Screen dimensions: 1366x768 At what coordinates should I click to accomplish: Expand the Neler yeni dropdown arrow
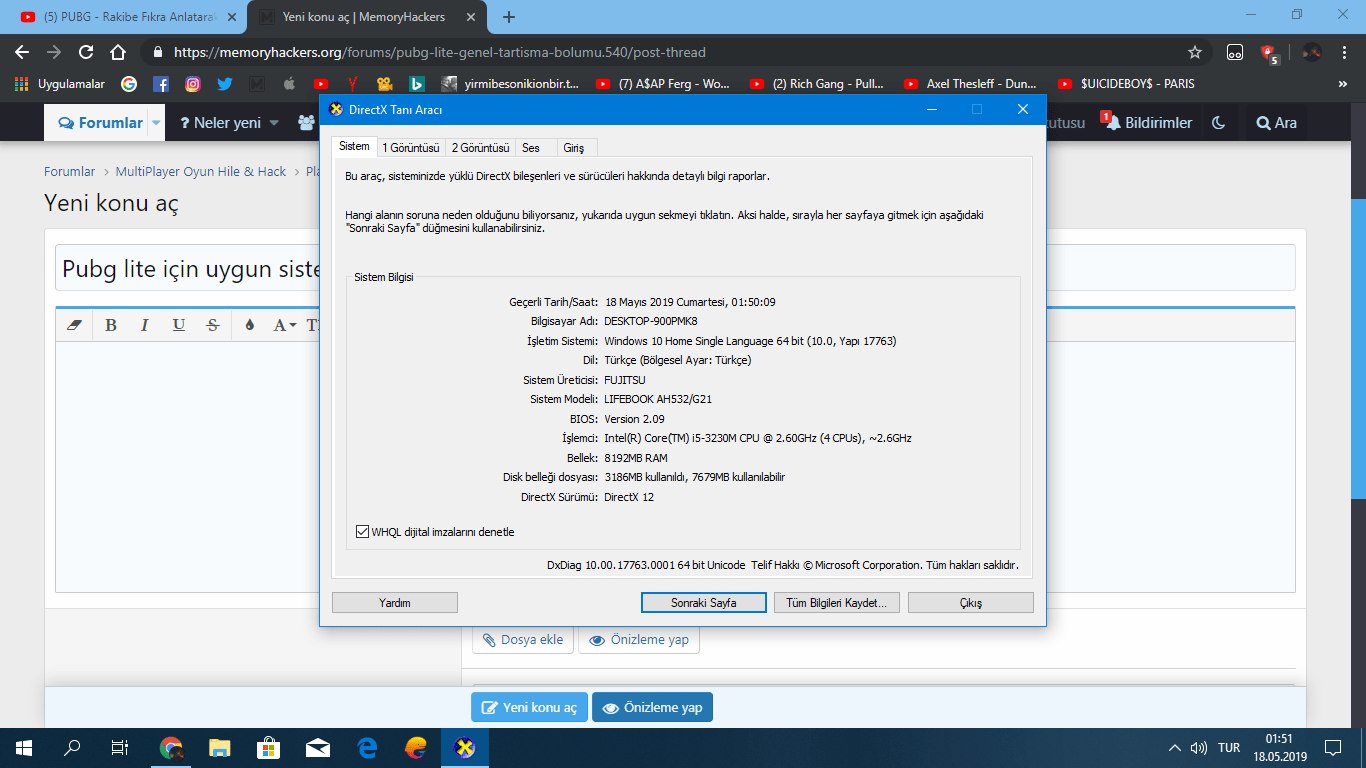[x=274, y=123]
